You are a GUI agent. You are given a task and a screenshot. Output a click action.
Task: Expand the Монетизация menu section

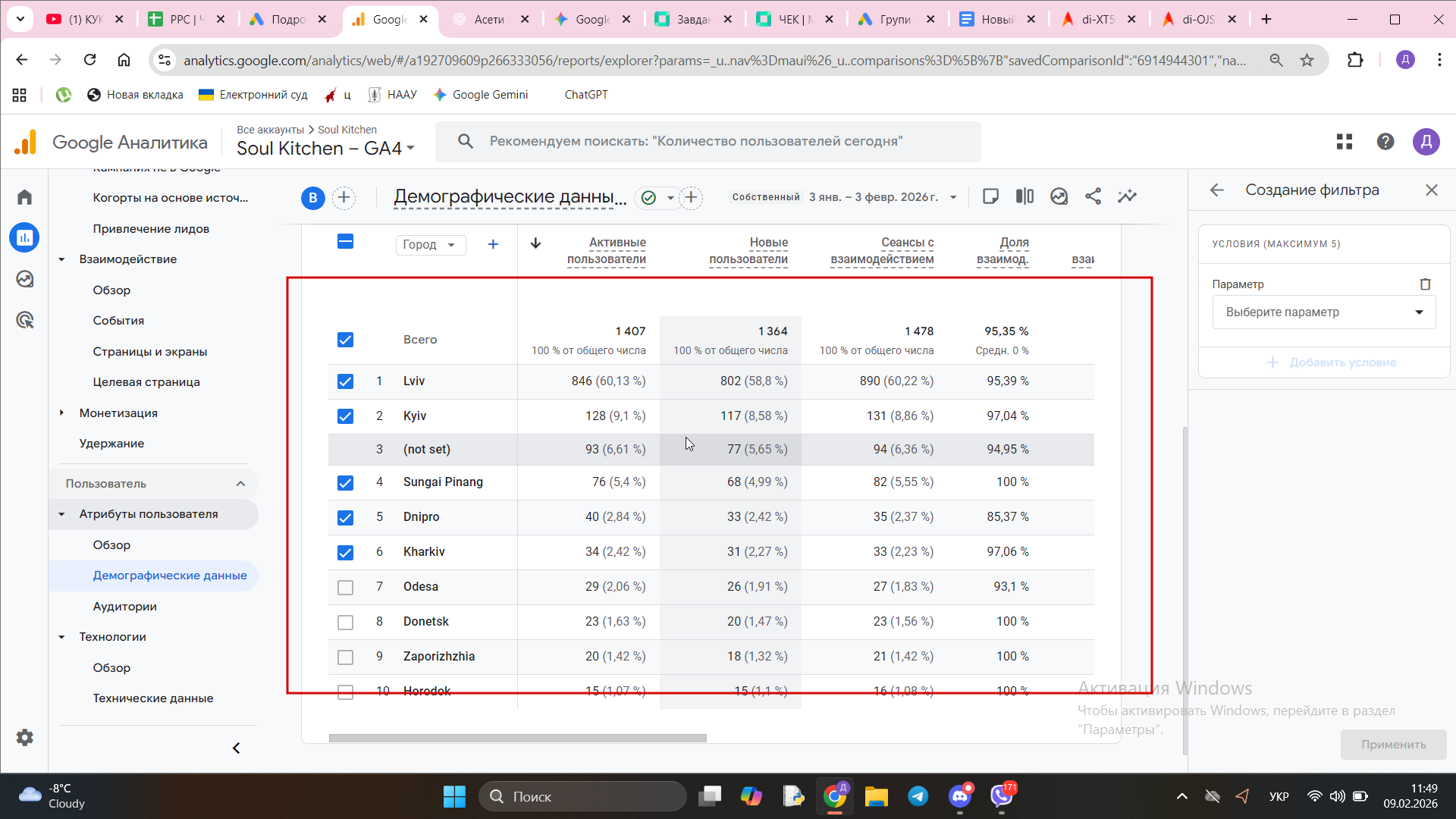118,413
